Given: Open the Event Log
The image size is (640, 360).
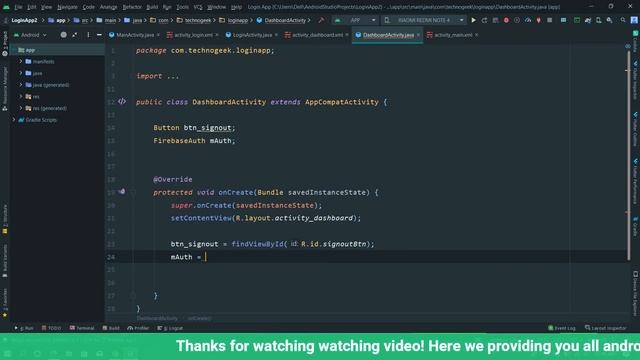Looking at the screenshot, I should 562,328.
